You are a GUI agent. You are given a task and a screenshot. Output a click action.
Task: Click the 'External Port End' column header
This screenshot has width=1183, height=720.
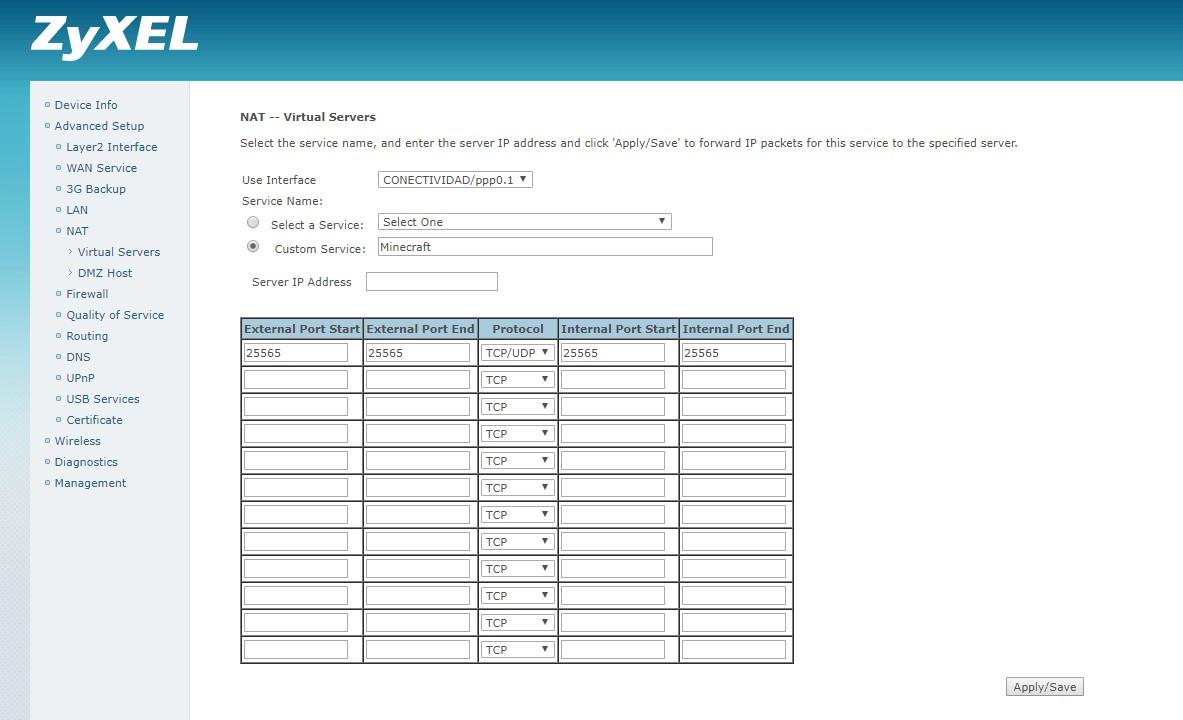420,329
